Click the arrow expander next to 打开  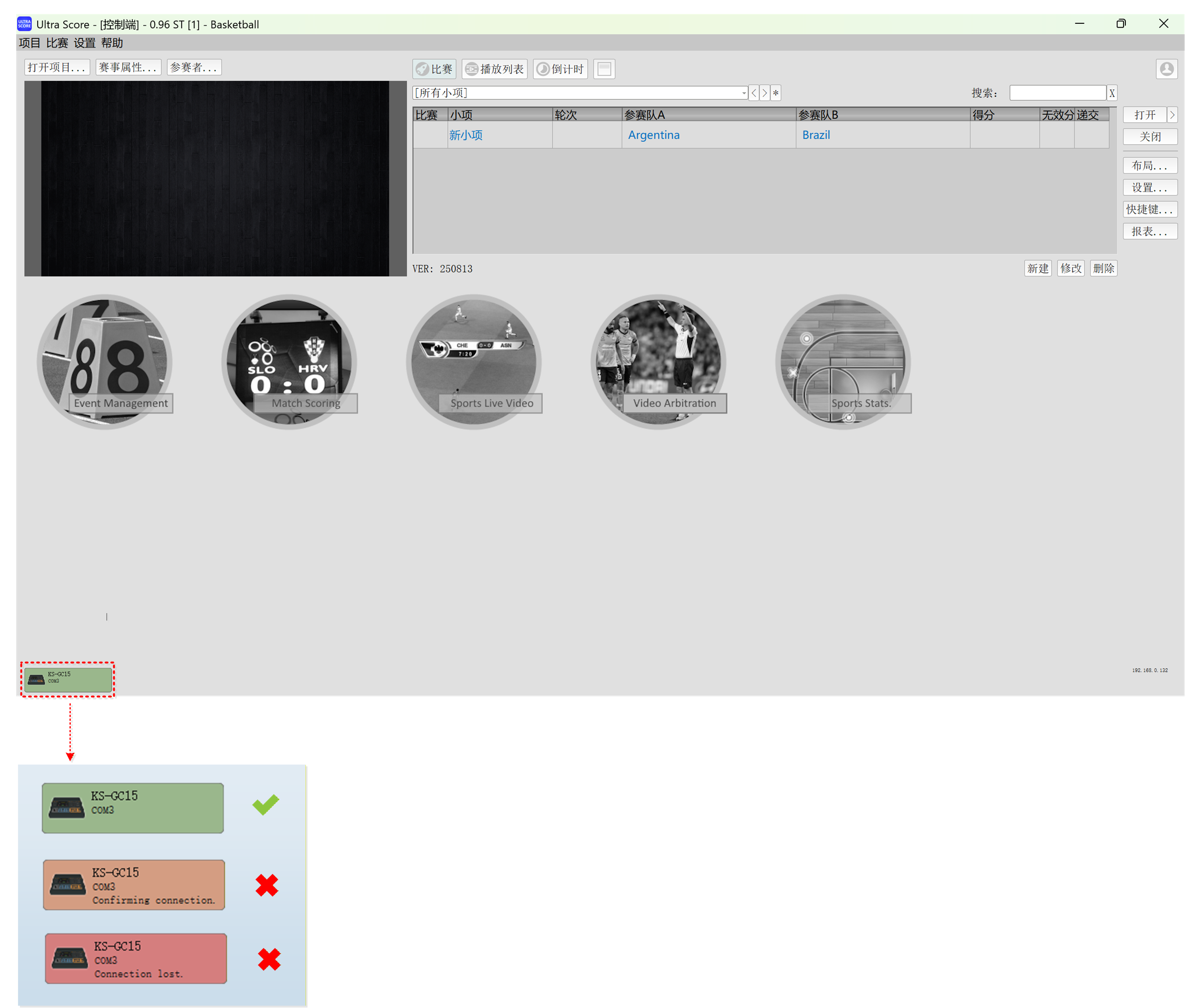1172,115
